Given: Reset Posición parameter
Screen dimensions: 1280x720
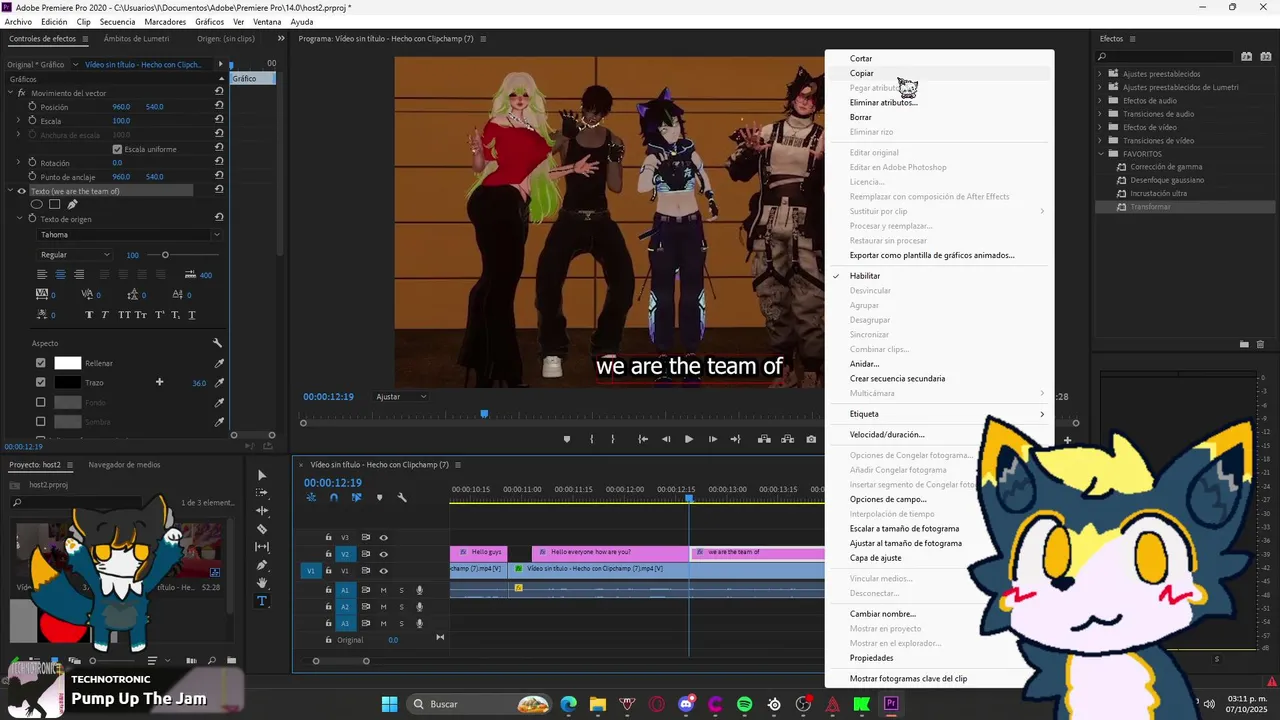Looking at the screenshot, I should pyautogui.click(x=219, y=106).
